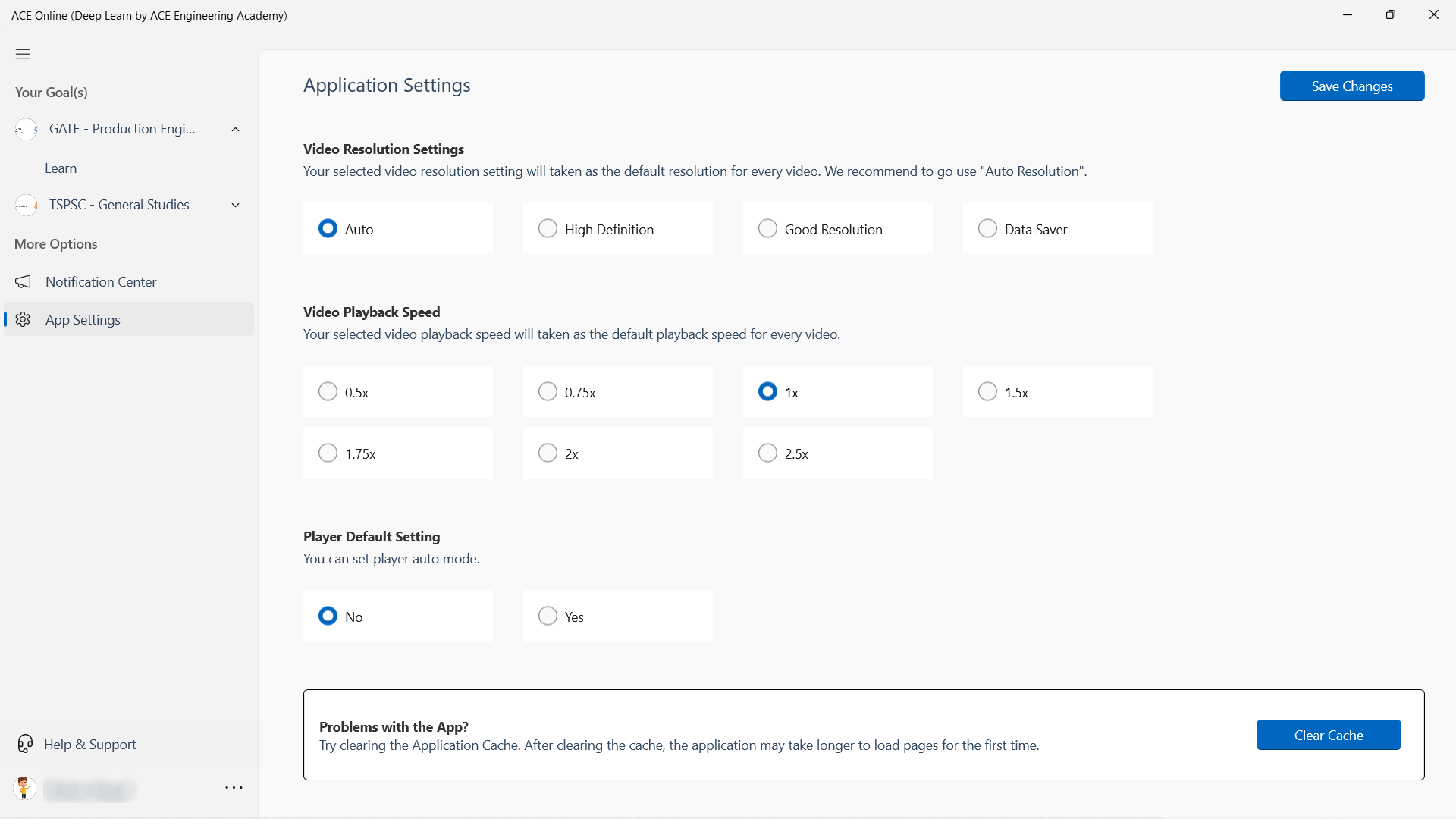Set playback speed to 2.5x
The height and width of the screenshot is (819, 1456).
[767, 453]
